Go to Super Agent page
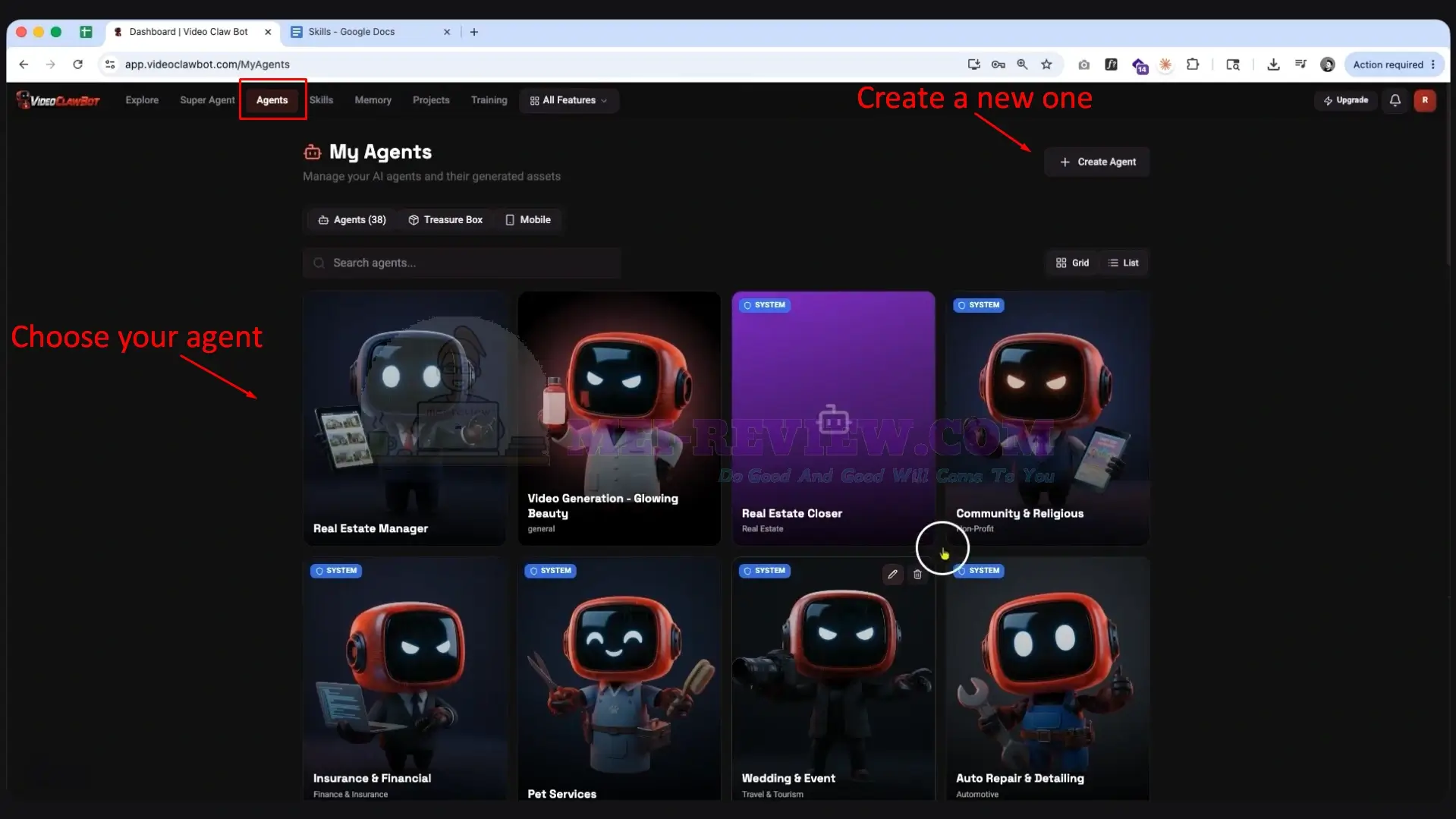The width and height of the screenshot is (1456, 819). (207, 100)
